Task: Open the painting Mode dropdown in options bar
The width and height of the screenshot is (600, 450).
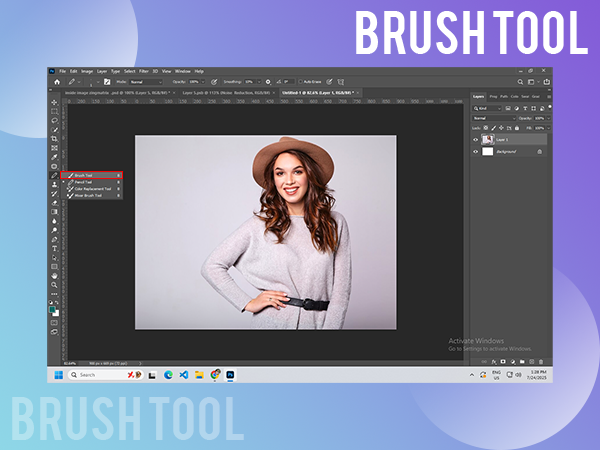Action: [x=145, y=82]
